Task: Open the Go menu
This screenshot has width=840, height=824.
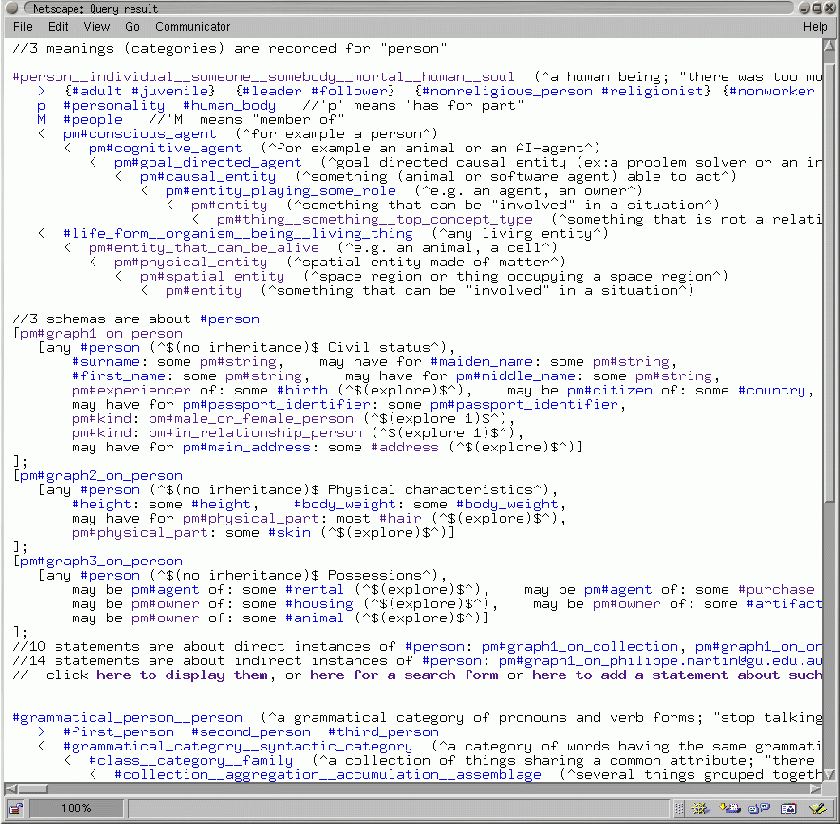Action: point(132,27)
